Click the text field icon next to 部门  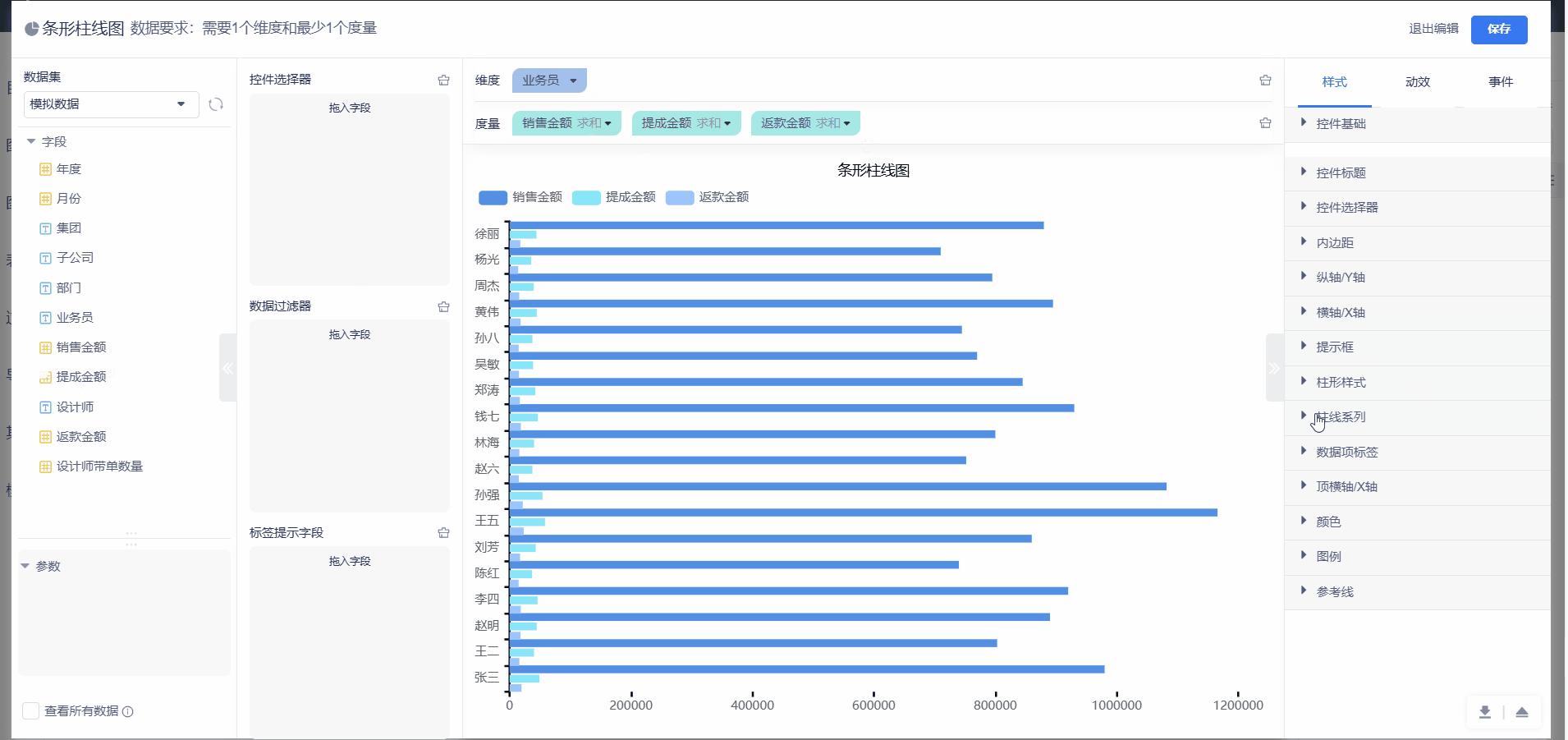coord(45,288)
